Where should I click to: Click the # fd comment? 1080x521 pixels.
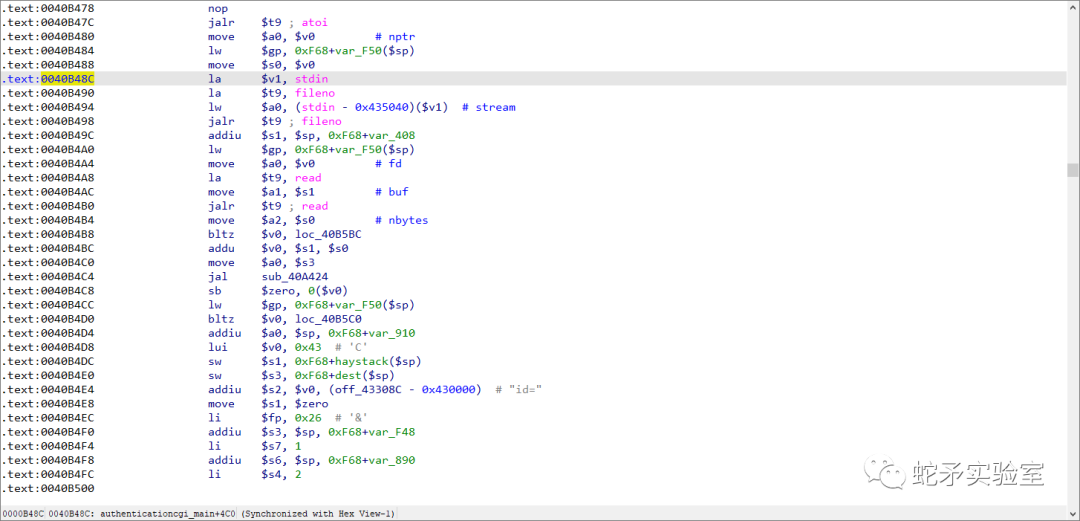click(388, 164)
